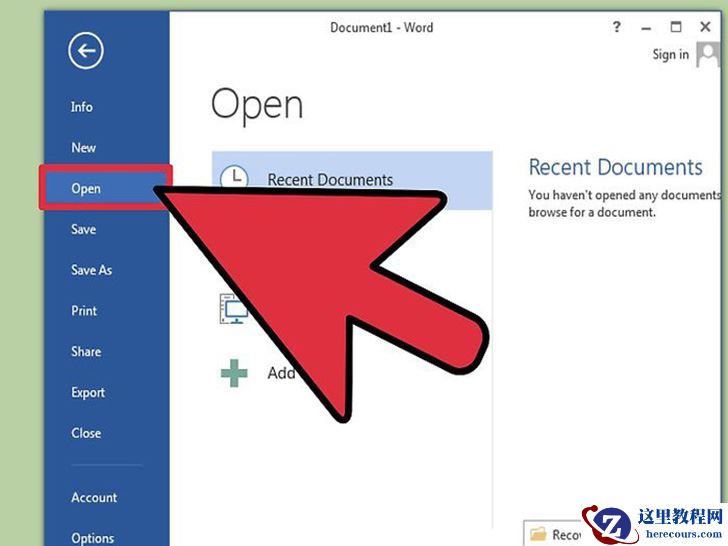Choose Open in the left sidebar

point(106,188)
